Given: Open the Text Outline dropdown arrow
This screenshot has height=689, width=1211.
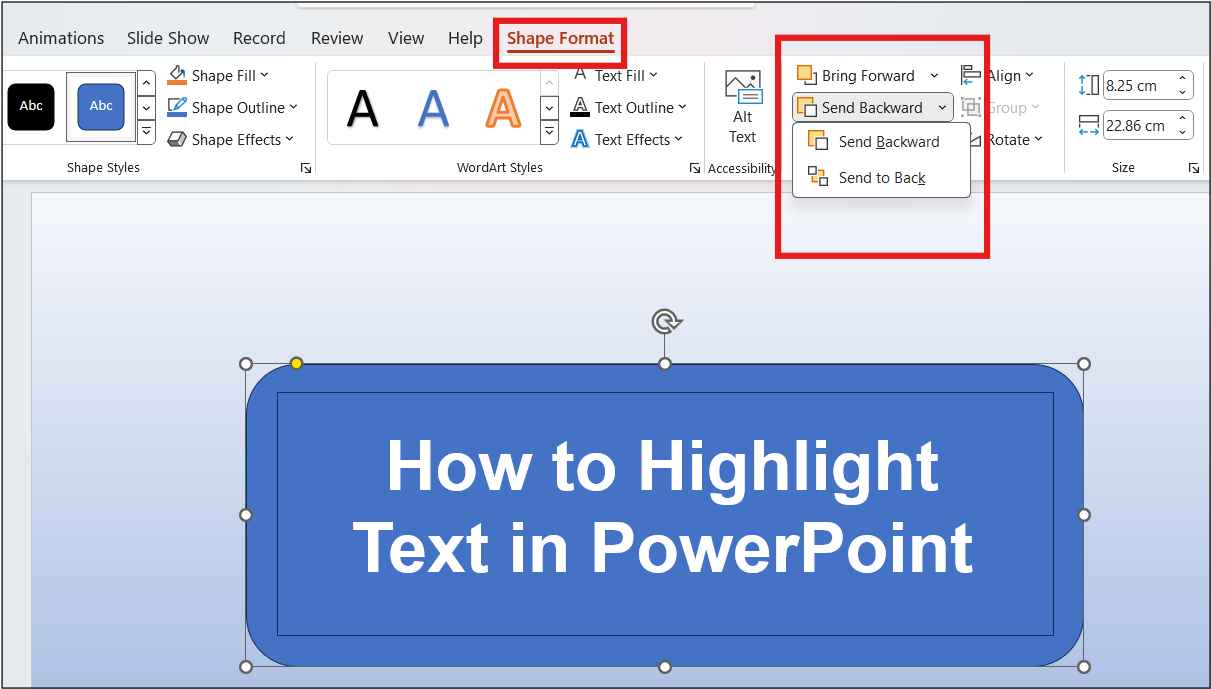Looking at the screenshot, I should pos(682,107).
